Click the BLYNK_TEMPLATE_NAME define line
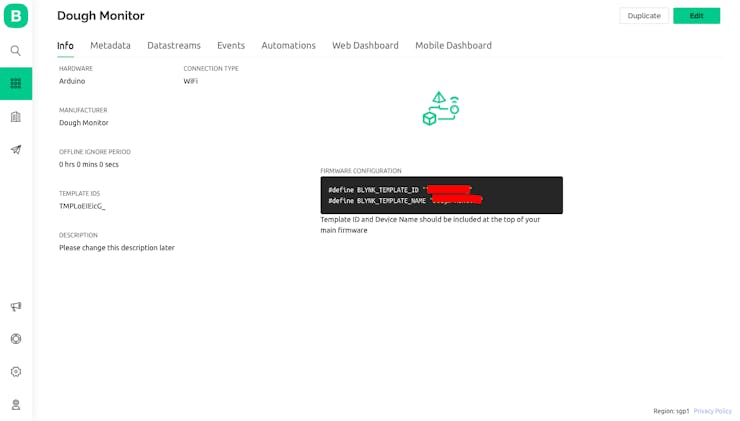 pos(405,201)
